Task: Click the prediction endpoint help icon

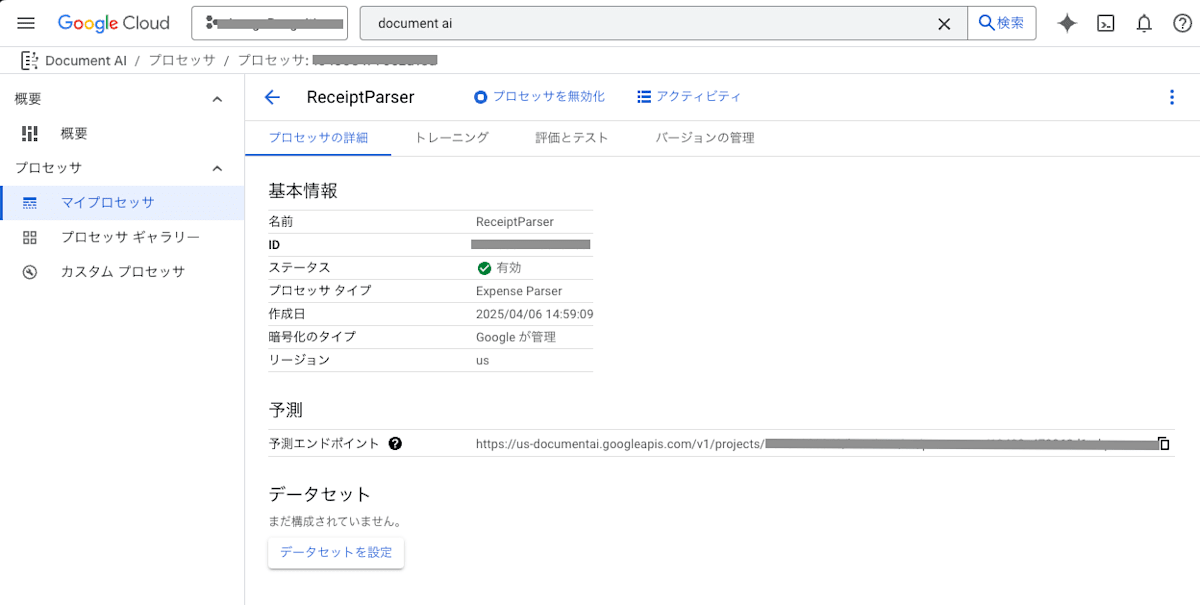Action: point(395,443)
